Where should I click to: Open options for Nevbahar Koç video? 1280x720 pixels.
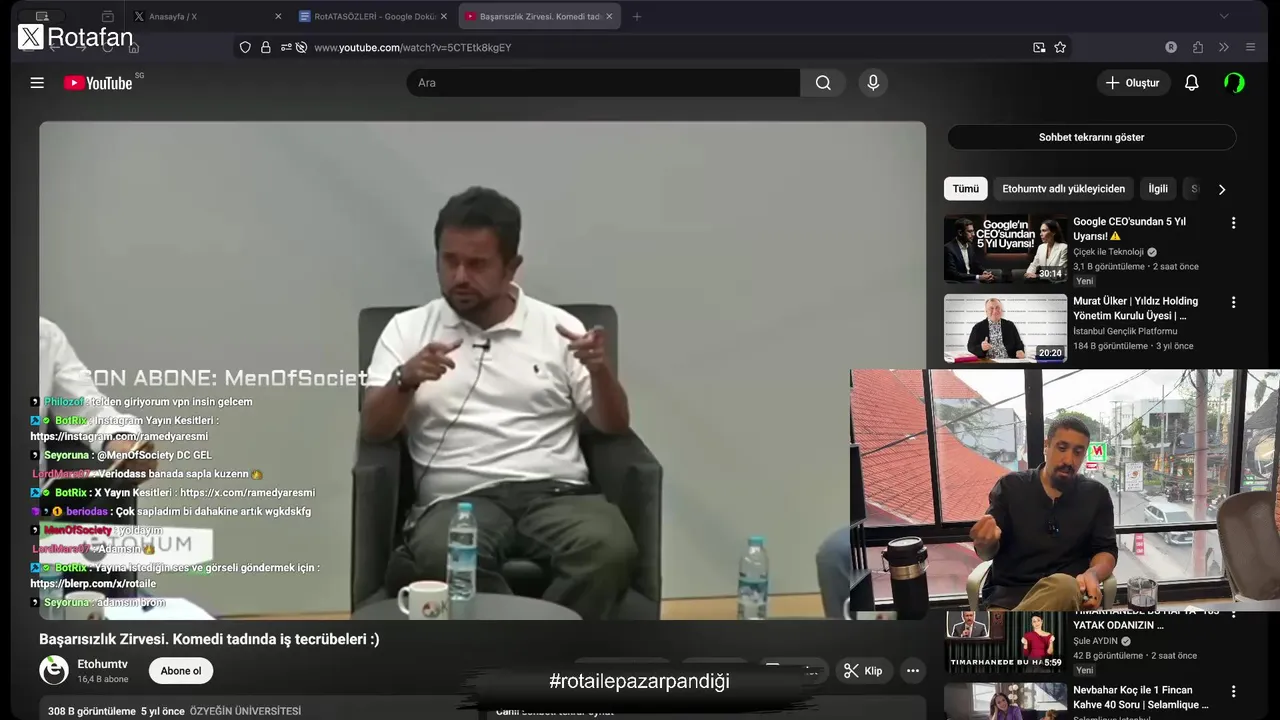point(1233,691)
